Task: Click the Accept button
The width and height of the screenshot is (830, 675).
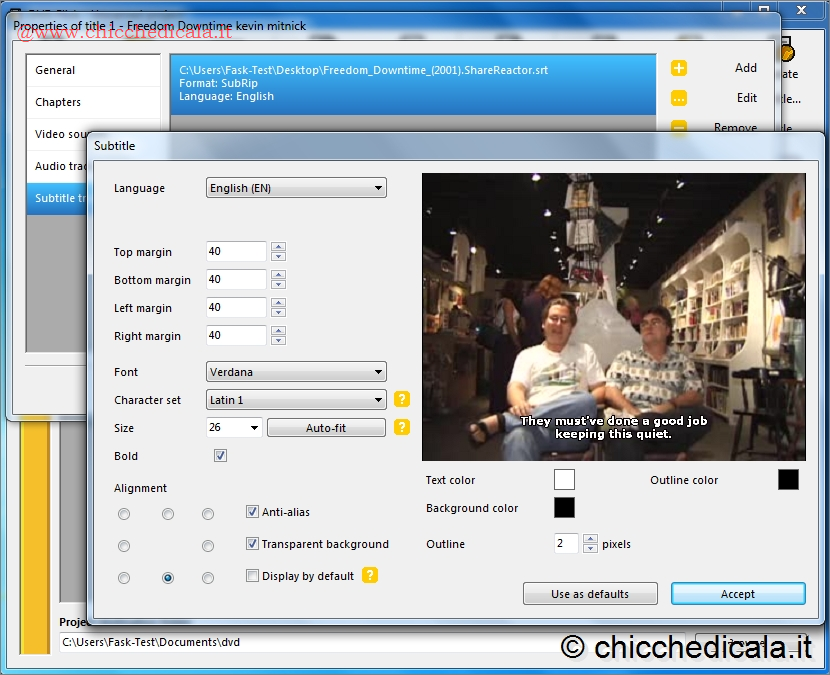Action: [x=737, y=594]
